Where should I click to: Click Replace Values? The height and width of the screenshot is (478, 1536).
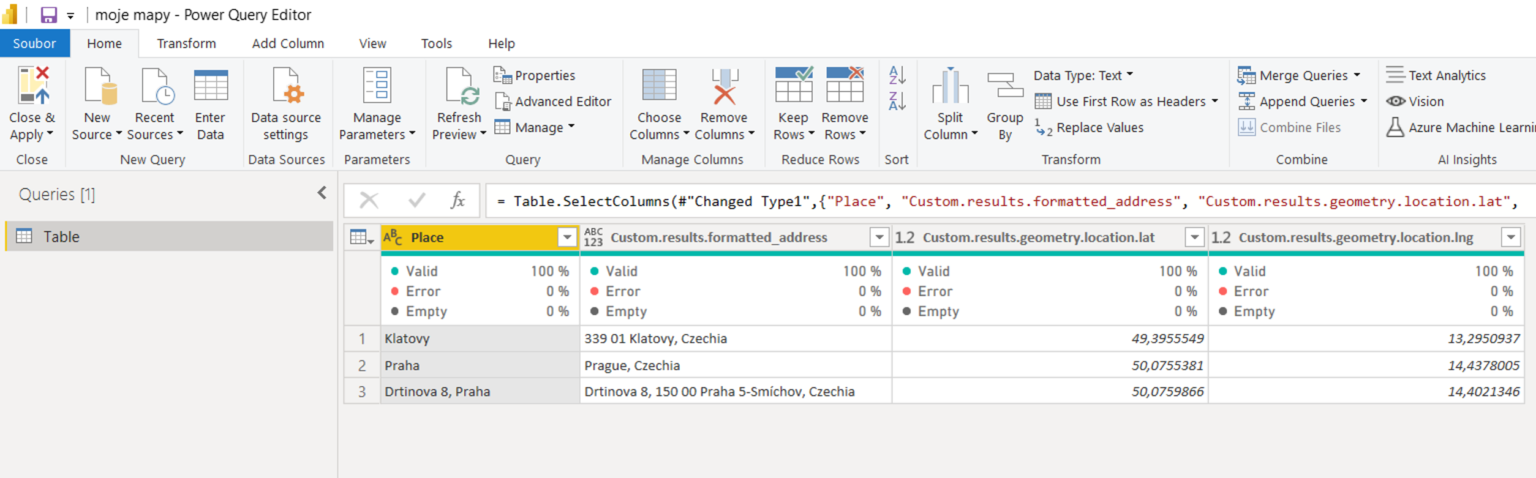pos(1089,127)
